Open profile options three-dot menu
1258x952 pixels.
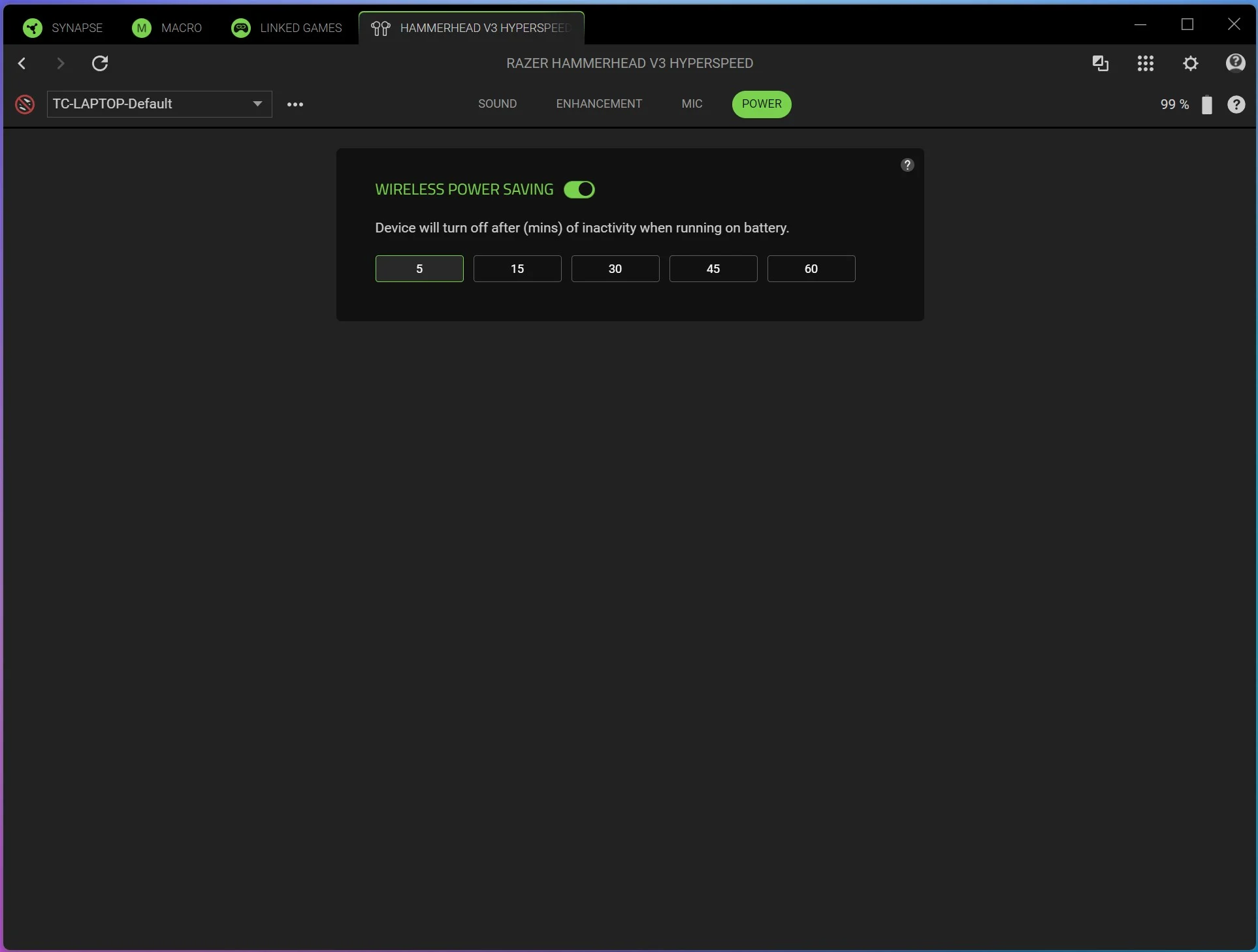(x=295, y=104)
